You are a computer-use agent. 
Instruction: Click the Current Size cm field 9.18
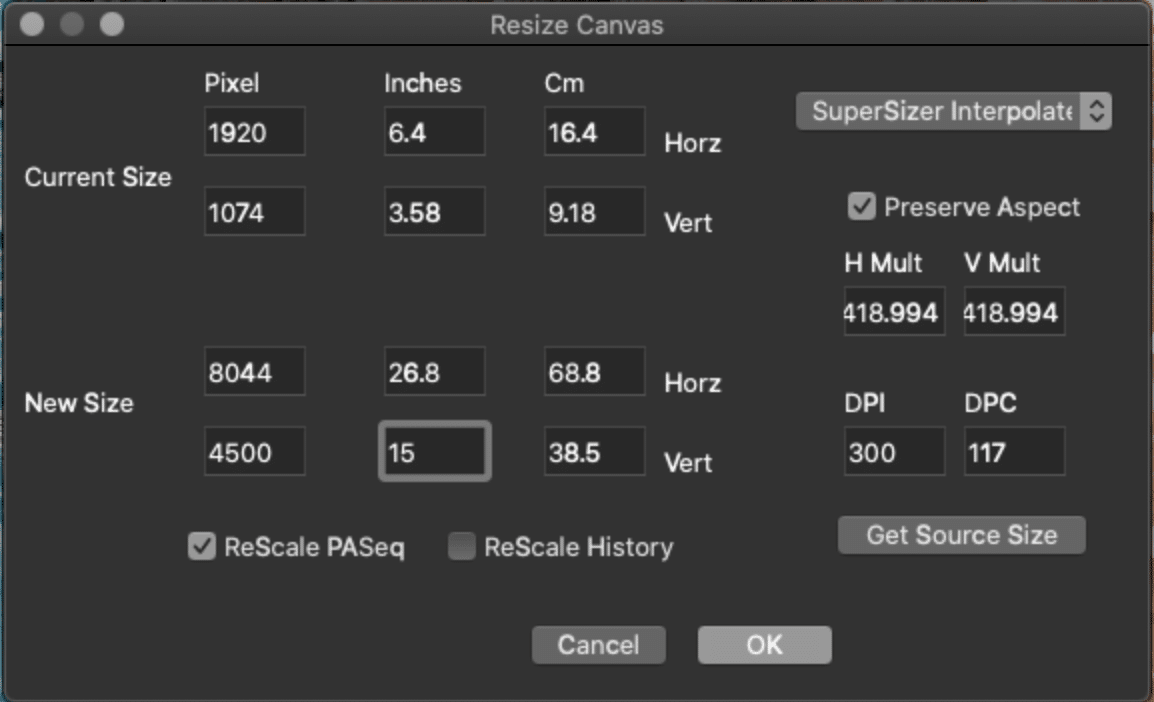coord(595,211)
